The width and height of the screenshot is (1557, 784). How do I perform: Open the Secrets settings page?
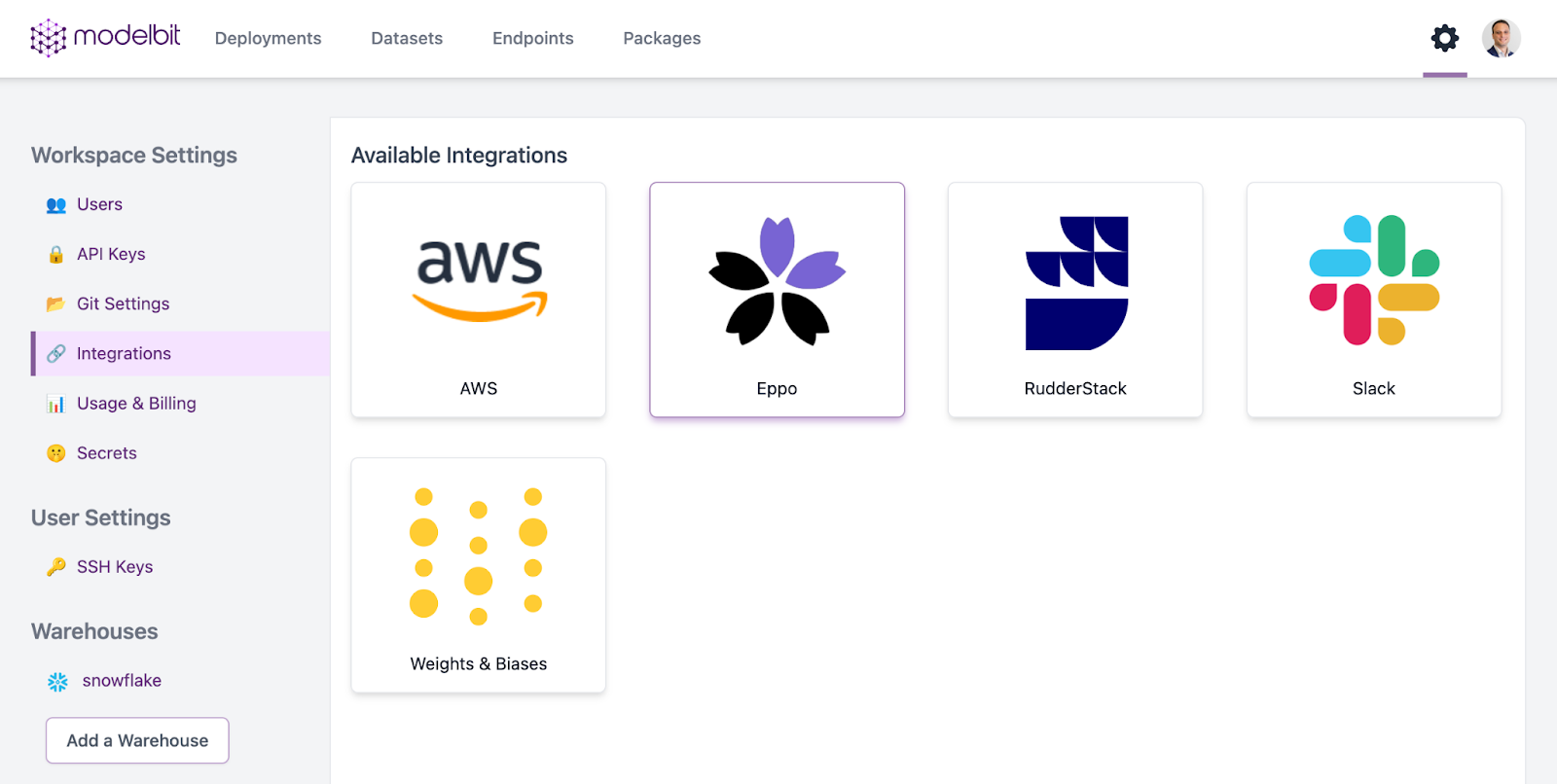click(106, 452)
